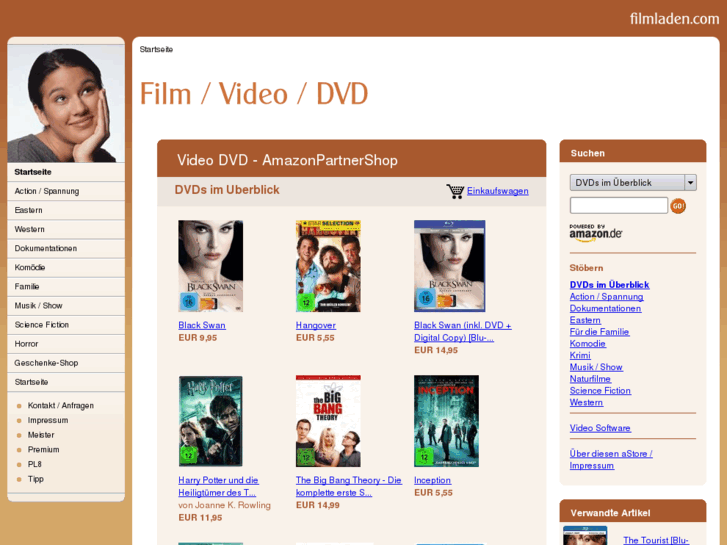Click the price EUR 14,99
The height and width of the screenshot is (545, 727).
[318, 505]
